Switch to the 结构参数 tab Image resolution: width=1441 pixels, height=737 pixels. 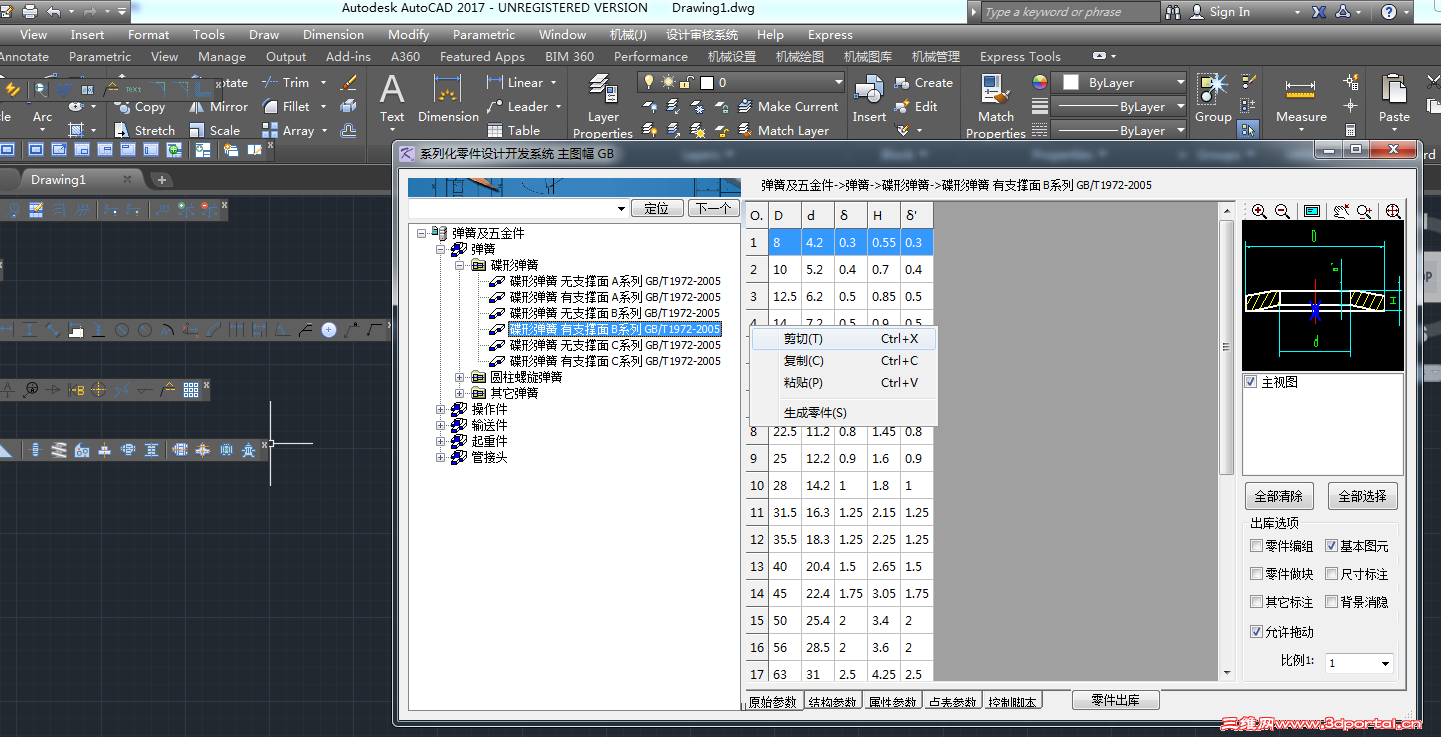coord(833,702)
